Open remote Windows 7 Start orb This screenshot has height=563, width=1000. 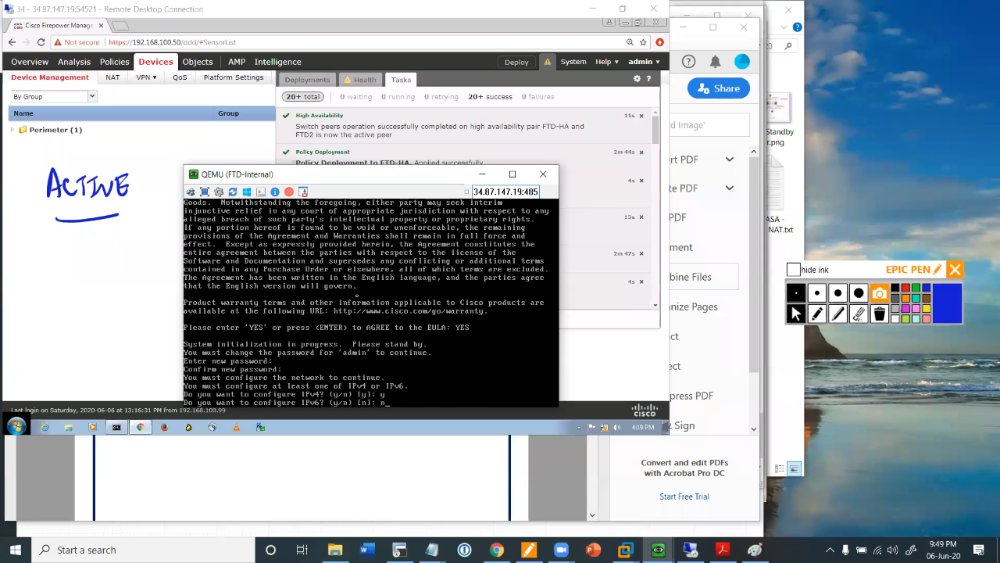(16, 427)
